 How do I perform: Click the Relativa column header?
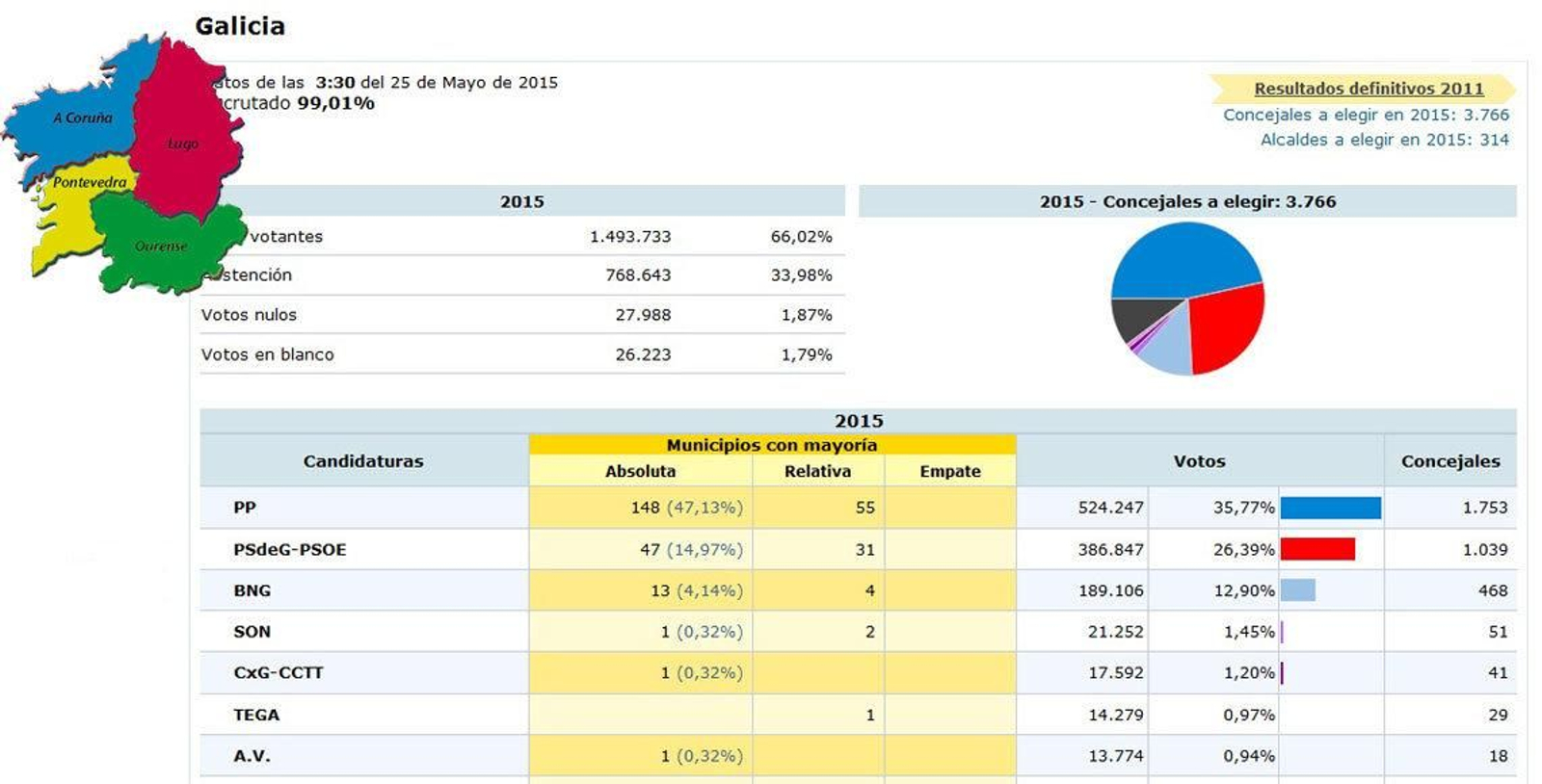[x=817, y=471]
